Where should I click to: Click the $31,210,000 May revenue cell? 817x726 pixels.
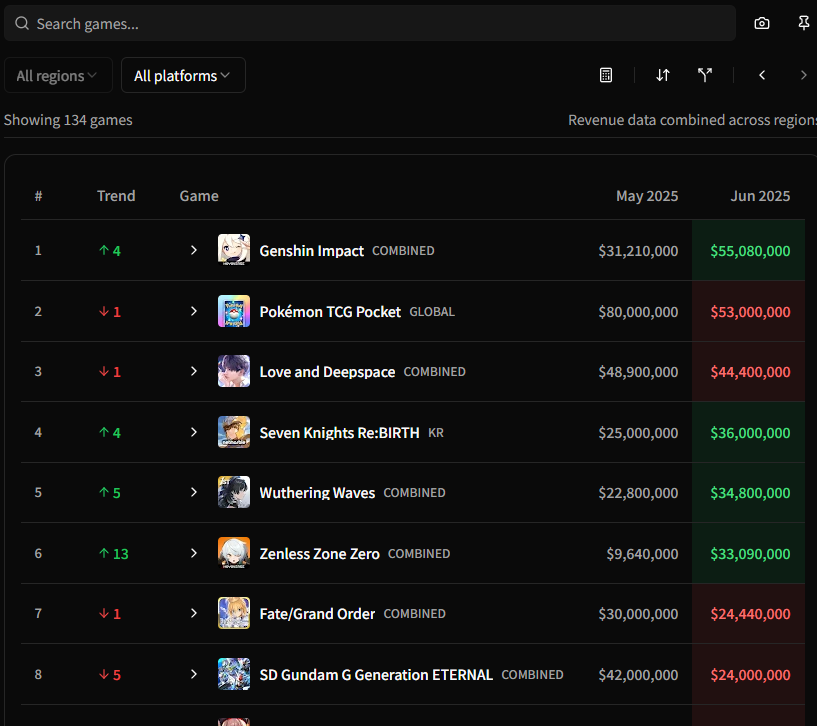(638, 251)
